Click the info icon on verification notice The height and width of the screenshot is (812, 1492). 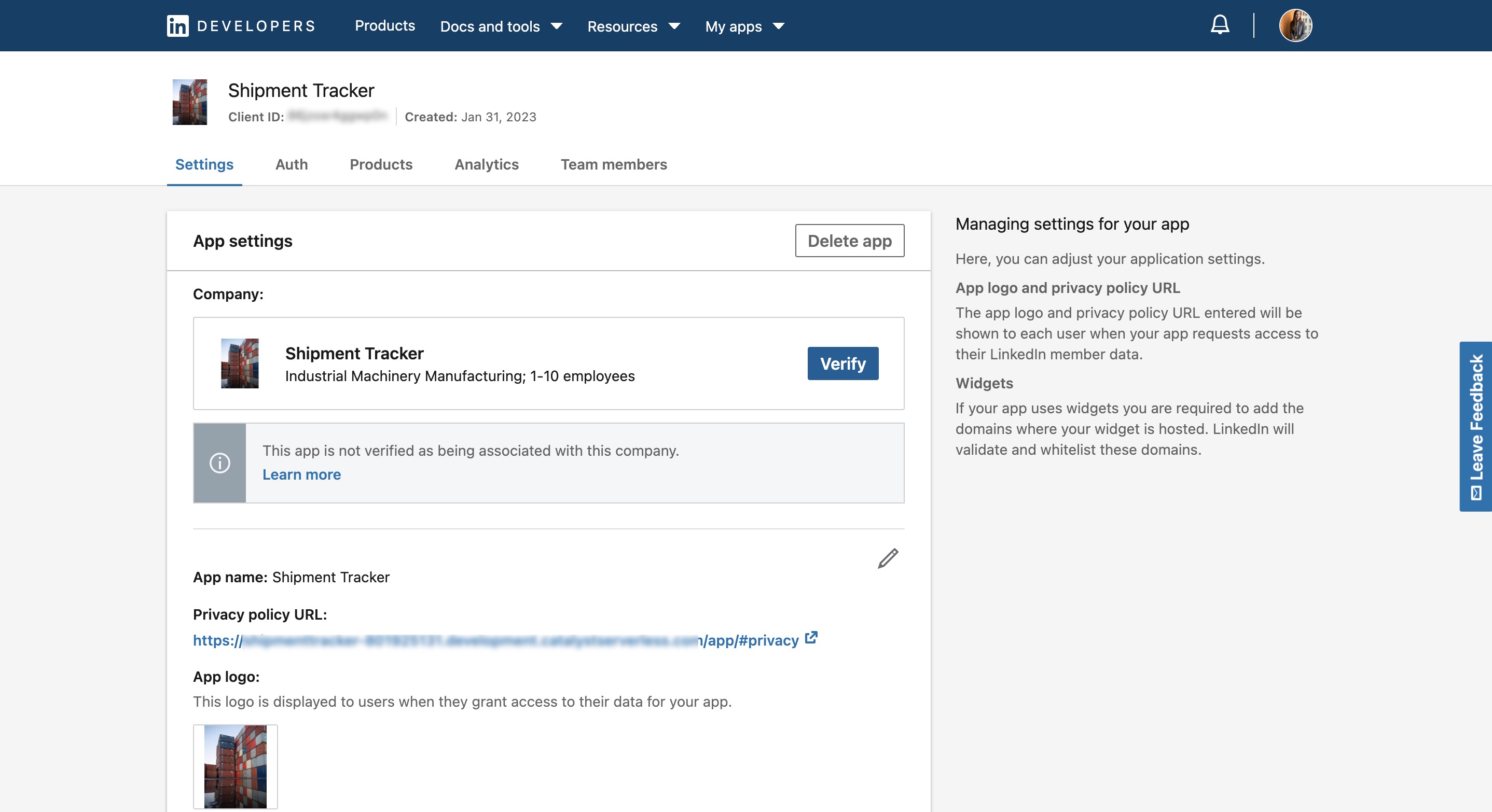(219, 463)
